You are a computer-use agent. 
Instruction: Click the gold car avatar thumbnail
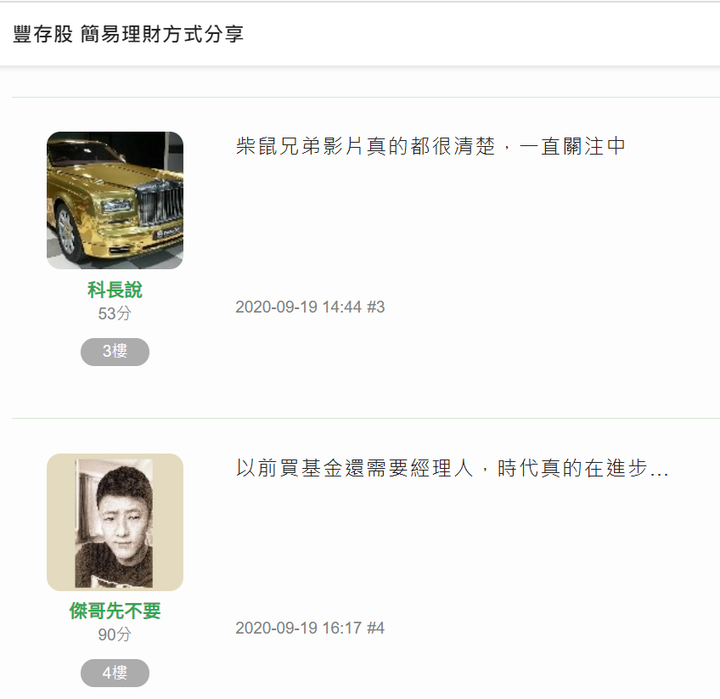click(x=115, y=200)
